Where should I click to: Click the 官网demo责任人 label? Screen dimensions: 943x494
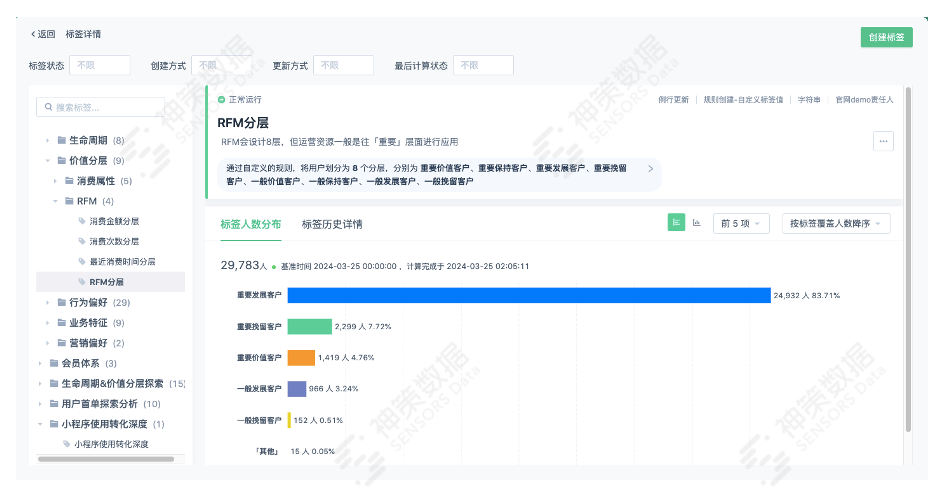pyautogui.click(x=864, y=100)
